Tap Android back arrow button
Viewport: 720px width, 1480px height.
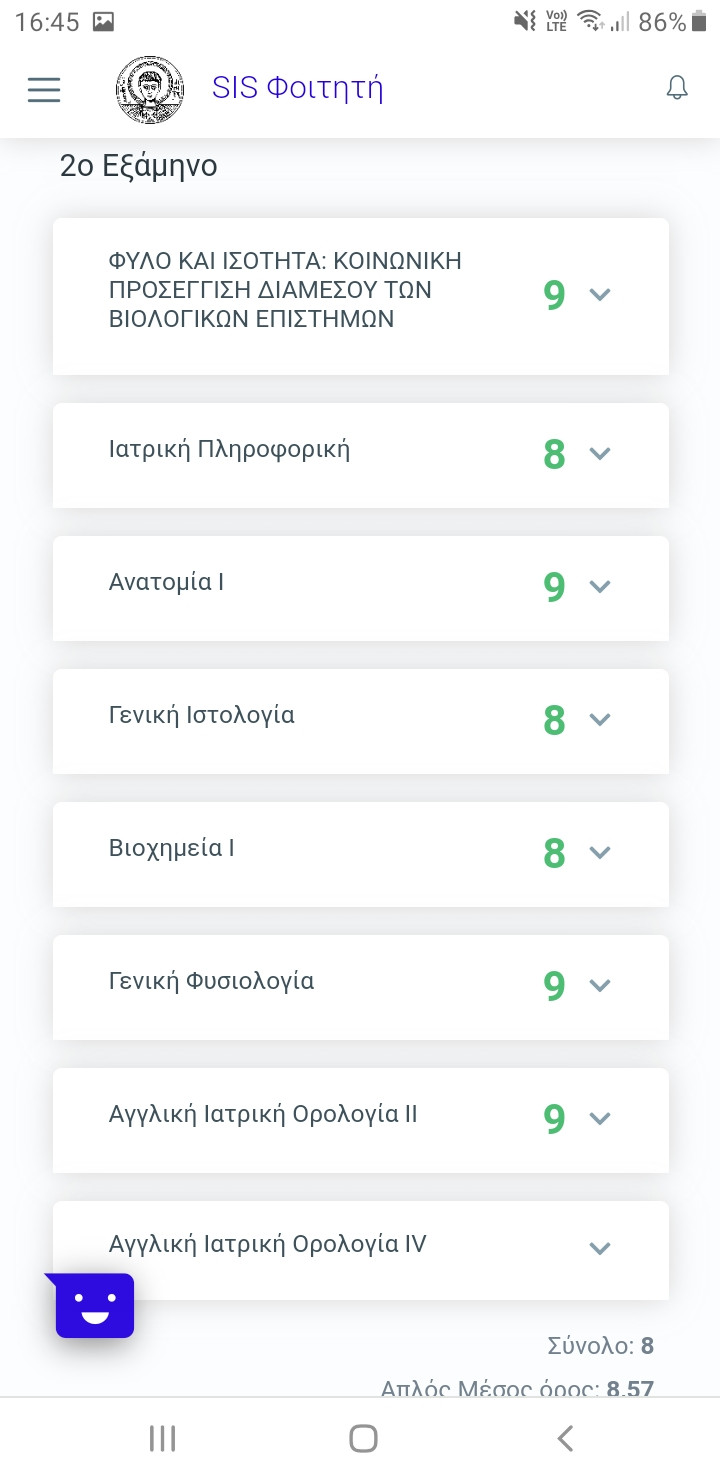pyautogui.click(x=565, y=1438)
